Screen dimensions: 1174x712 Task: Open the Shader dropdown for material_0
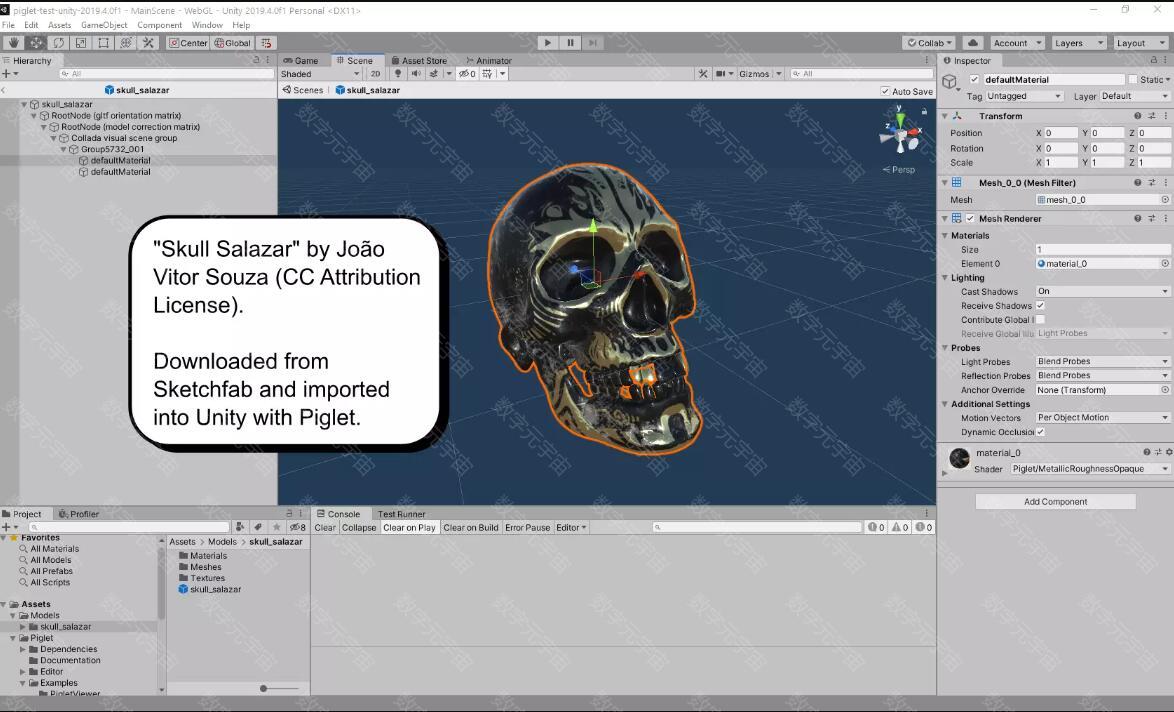coord(1090,469)
